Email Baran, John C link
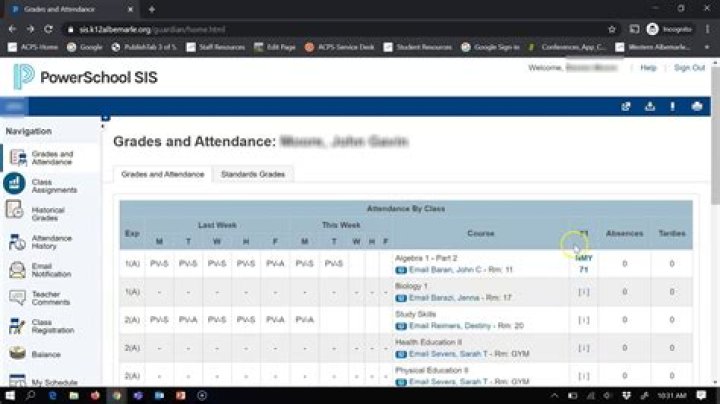Image resolution: width=720 pixels, height=404 pixels. (461, 270)
